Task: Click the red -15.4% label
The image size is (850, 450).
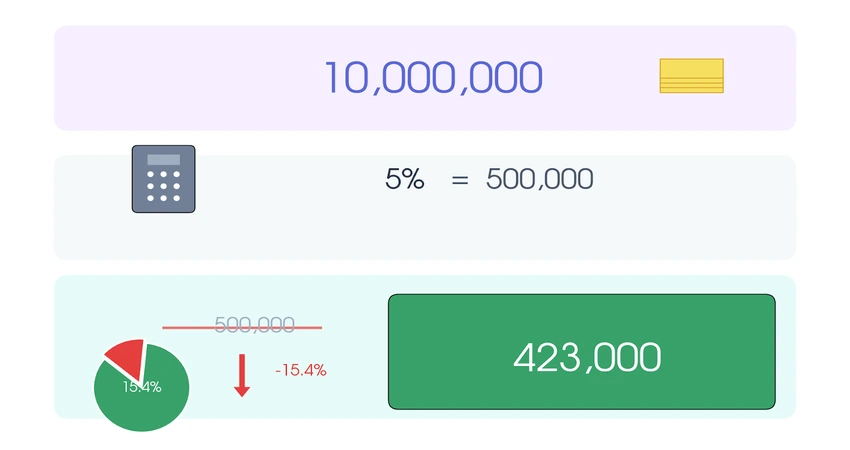Action: pyautogui.click(x=300, y=370)
